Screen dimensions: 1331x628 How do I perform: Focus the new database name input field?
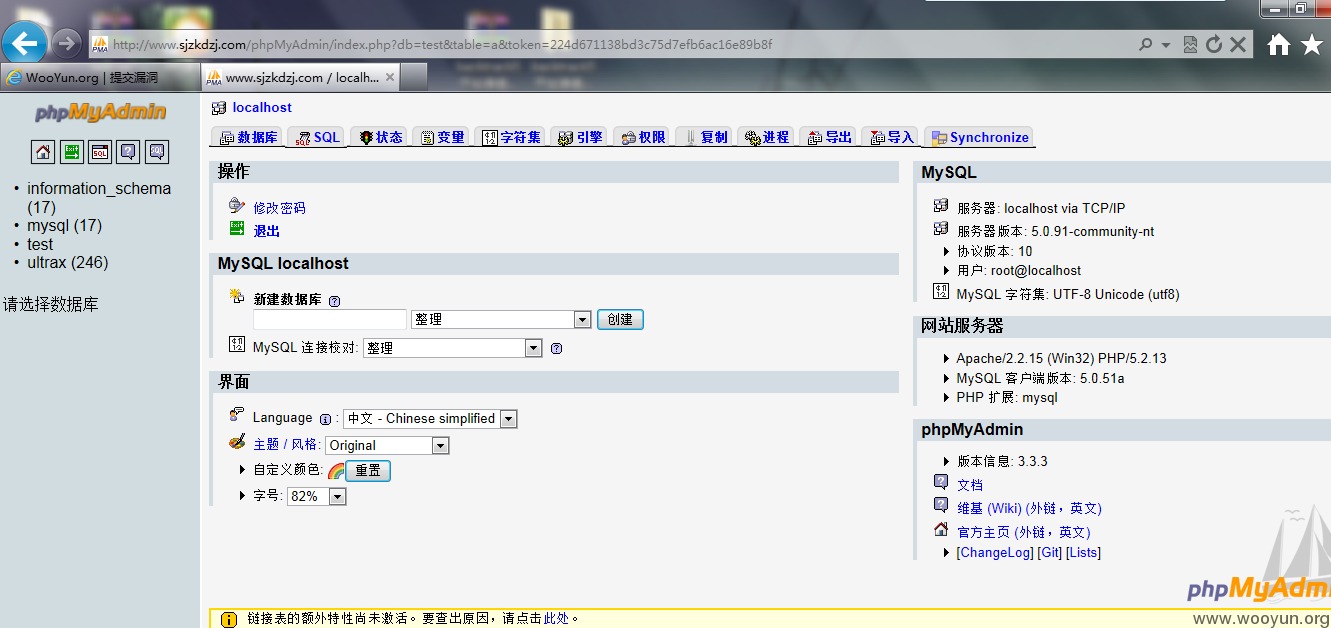tap(330, 320)
